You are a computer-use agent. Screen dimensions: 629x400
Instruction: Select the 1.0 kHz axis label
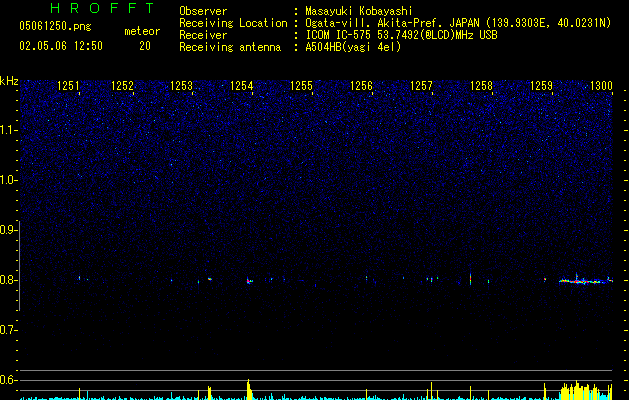(x=8, y=180)
